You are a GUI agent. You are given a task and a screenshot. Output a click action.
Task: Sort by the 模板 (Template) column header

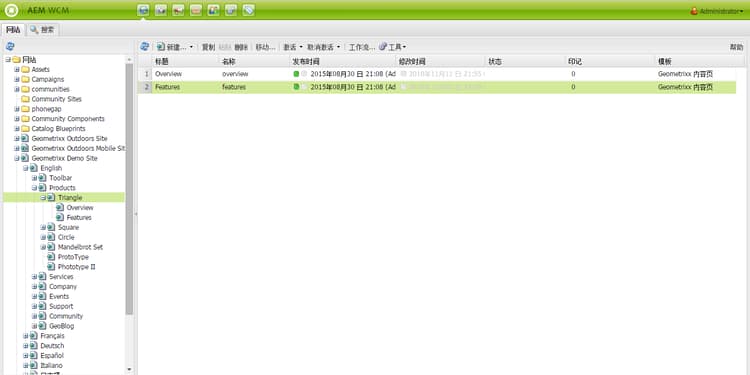tap(699, 61)
